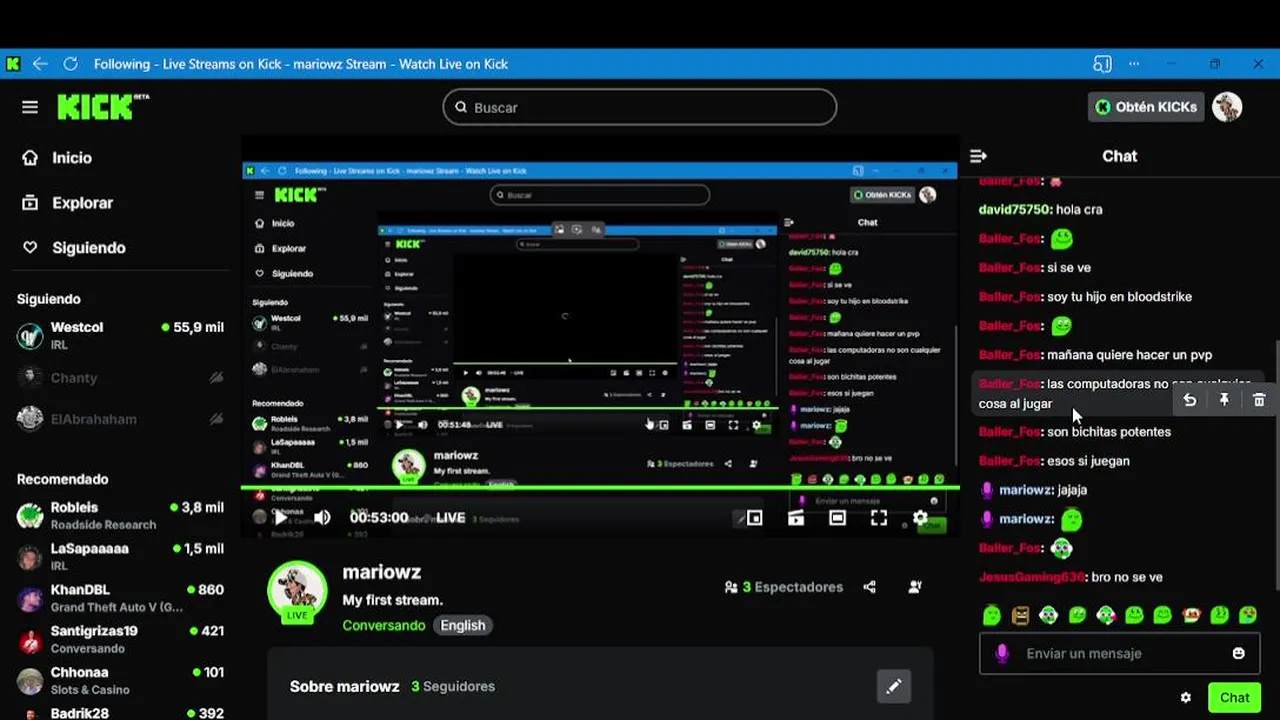This screenshot has height=720, width=1280.
Task: Open the mini player pop-out icon
Action: (754, 517)
